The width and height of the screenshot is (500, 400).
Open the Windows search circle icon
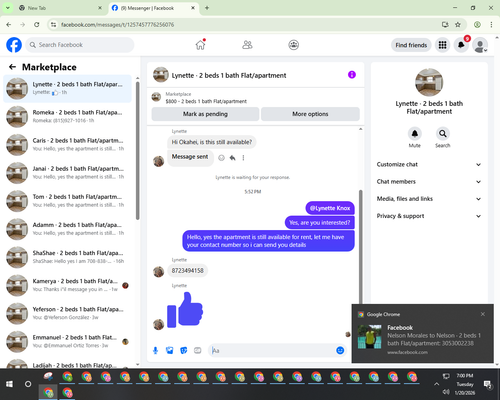pyautogui.click(x=28, y=384)
